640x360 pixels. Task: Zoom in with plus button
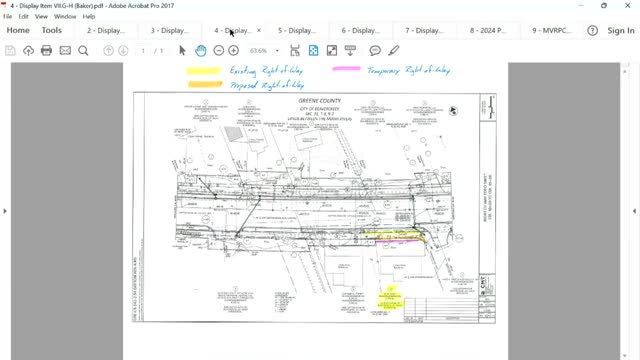233,51
